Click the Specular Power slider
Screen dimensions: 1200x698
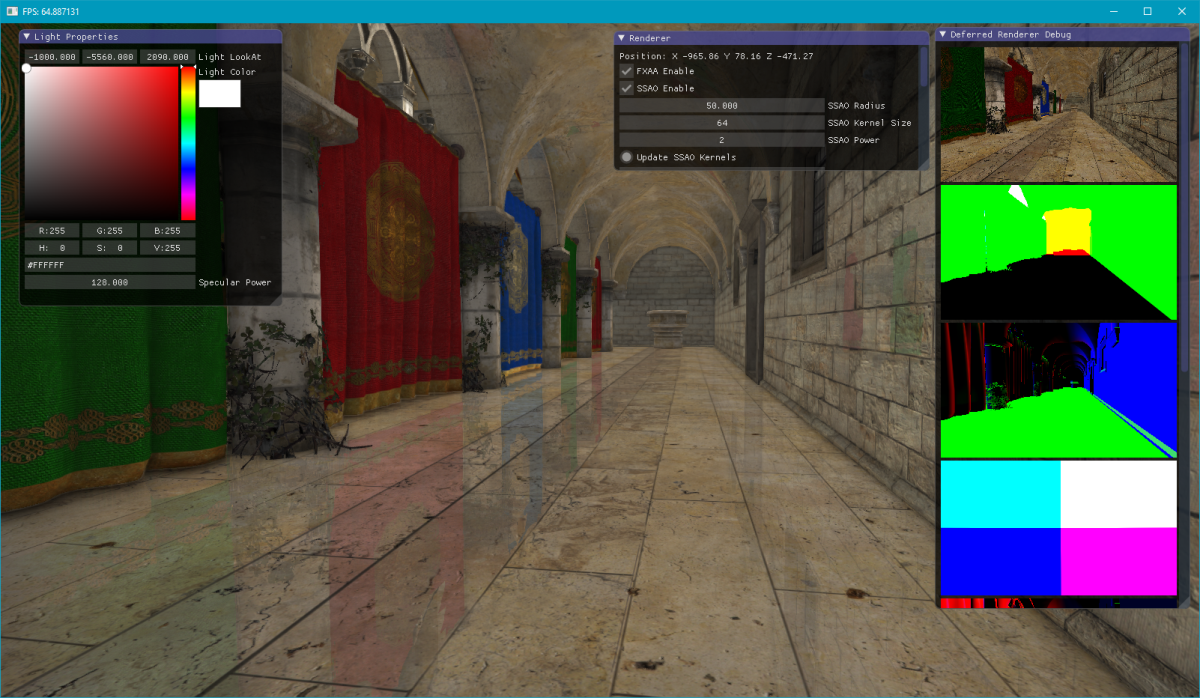pyautogui.click(x=108, y=281)
